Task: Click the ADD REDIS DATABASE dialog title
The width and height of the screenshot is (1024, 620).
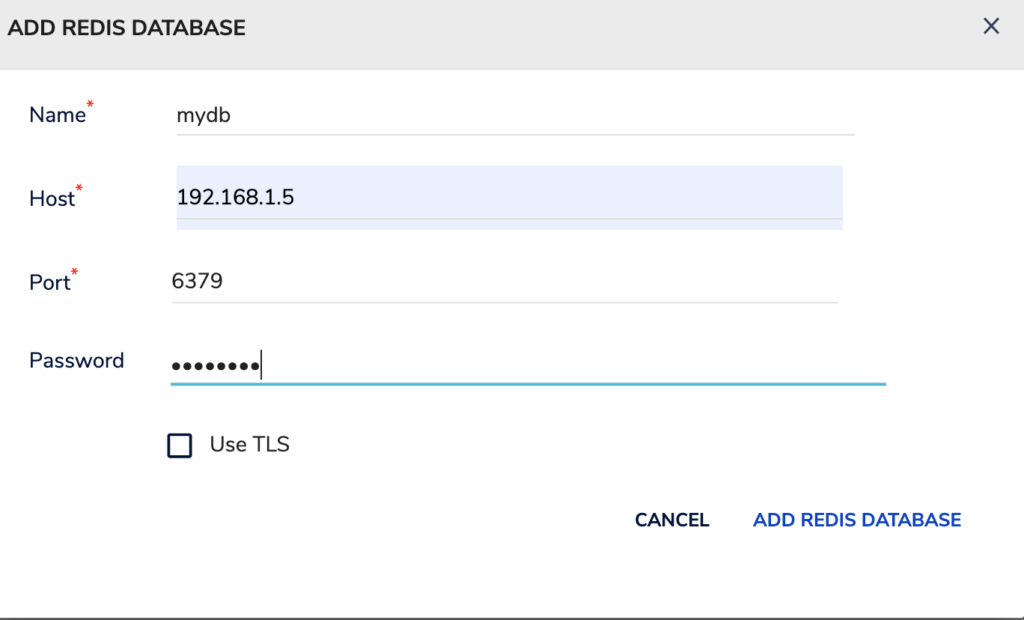Action: [127, 28]
